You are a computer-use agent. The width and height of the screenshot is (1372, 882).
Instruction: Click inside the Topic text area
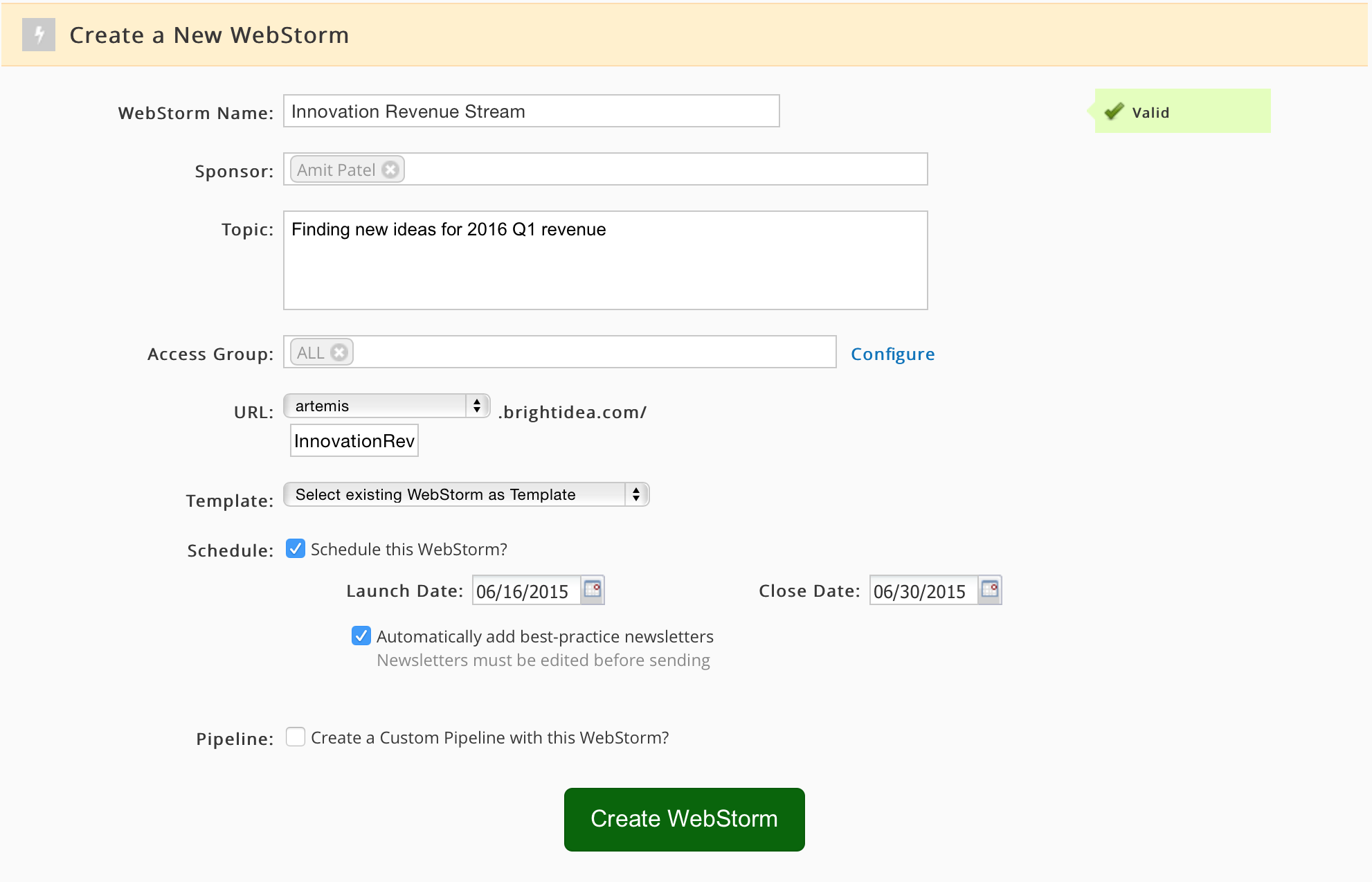click(606, 260)
